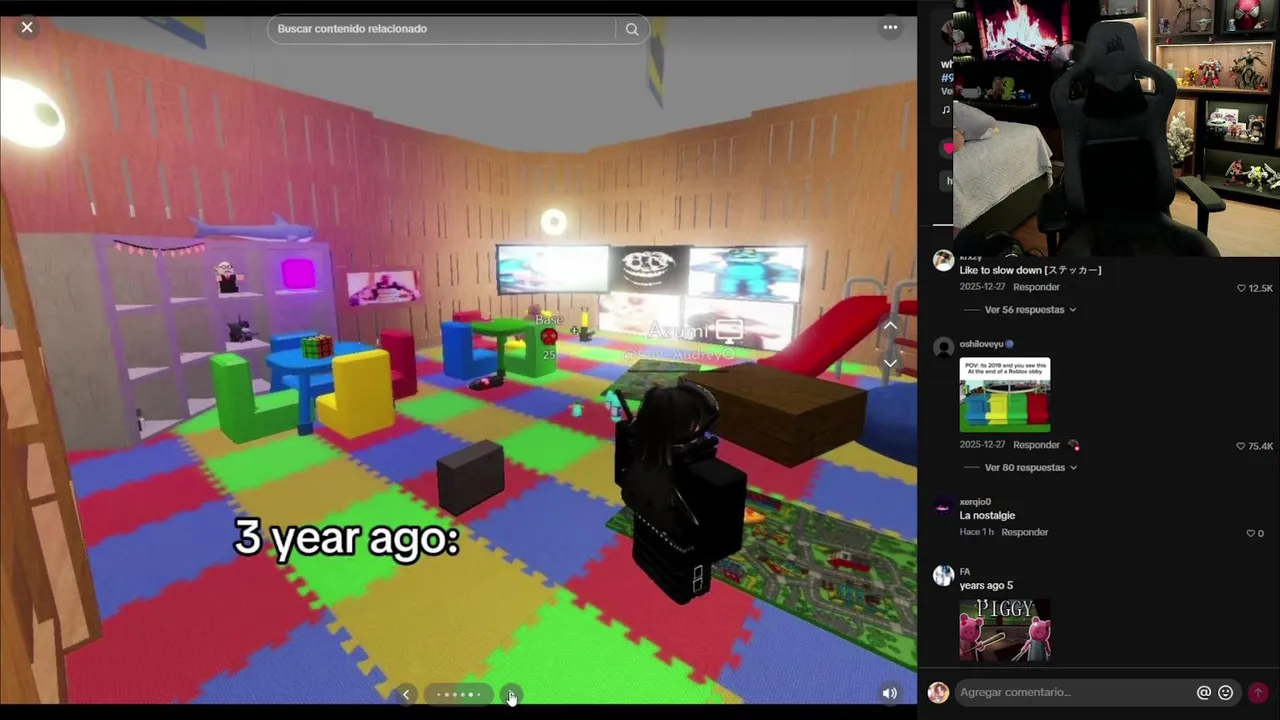The height and width of the screenshot is (720, 1280).
Task: Go to next video with down chevron
Action: 890,363
